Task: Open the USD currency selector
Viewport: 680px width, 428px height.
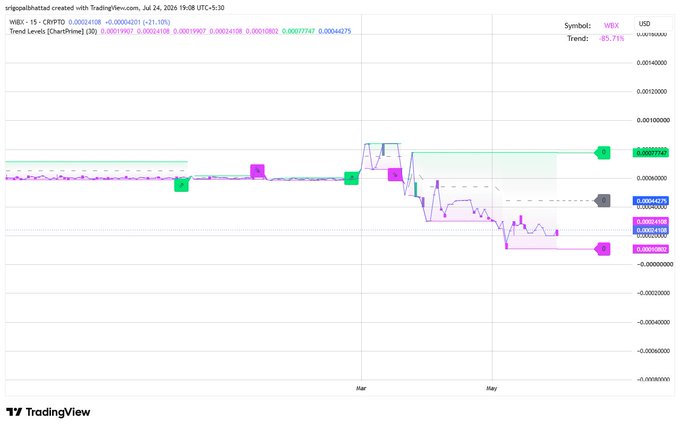Action: point(653,23)
